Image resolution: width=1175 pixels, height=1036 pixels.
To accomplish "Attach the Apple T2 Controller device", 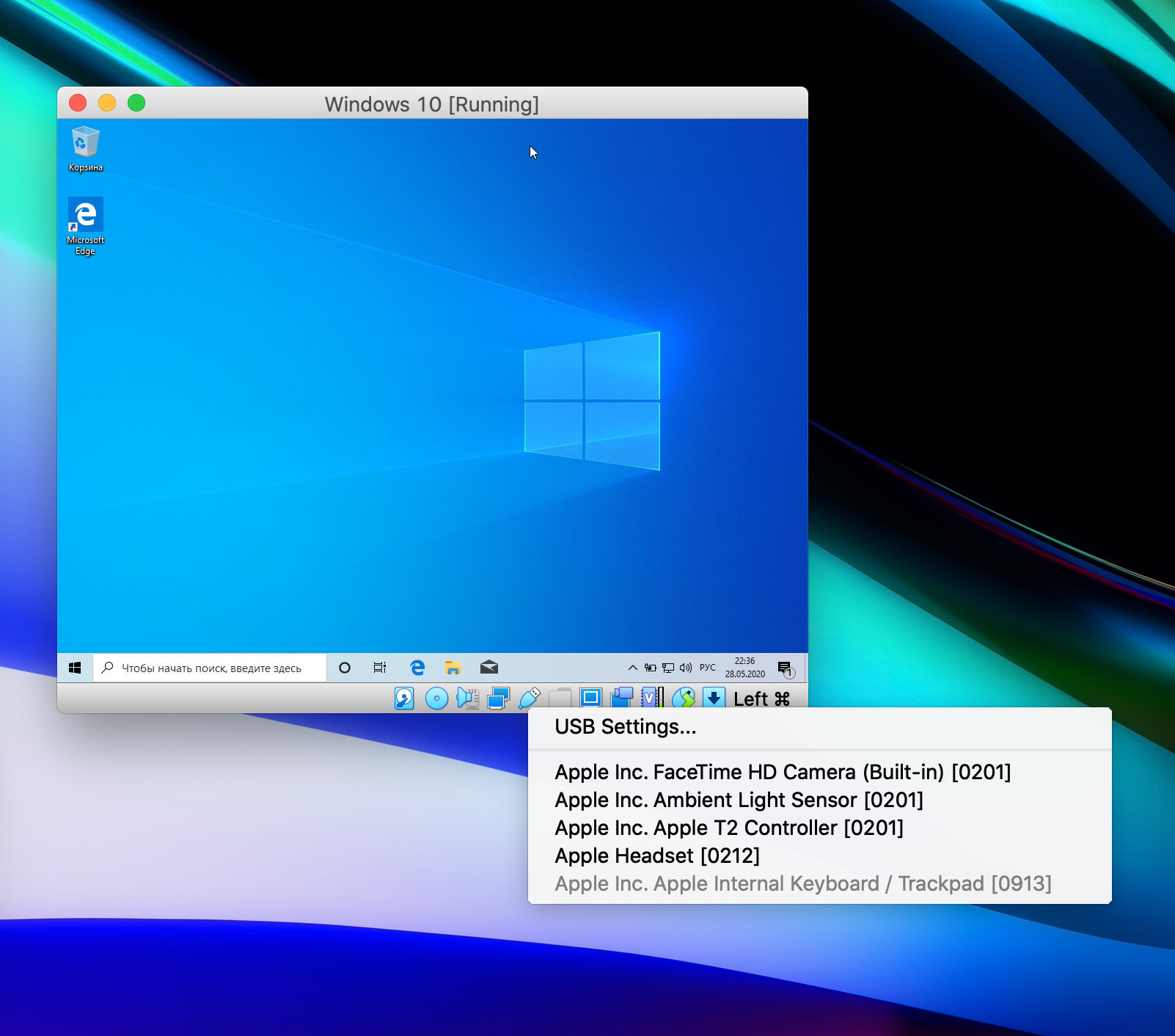I will pyautogui.click(x=728, y=828).
